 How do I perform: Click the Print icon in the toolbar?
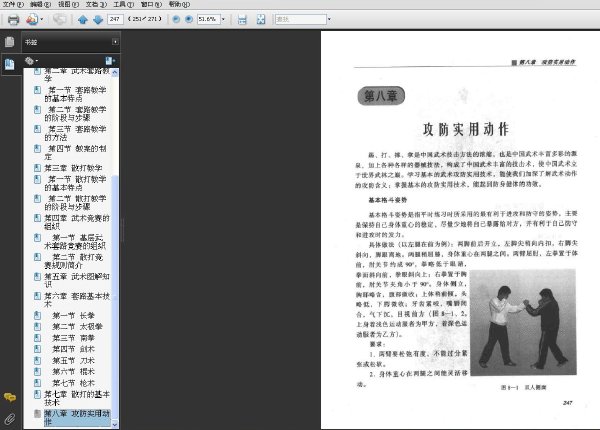pos(13,20)
